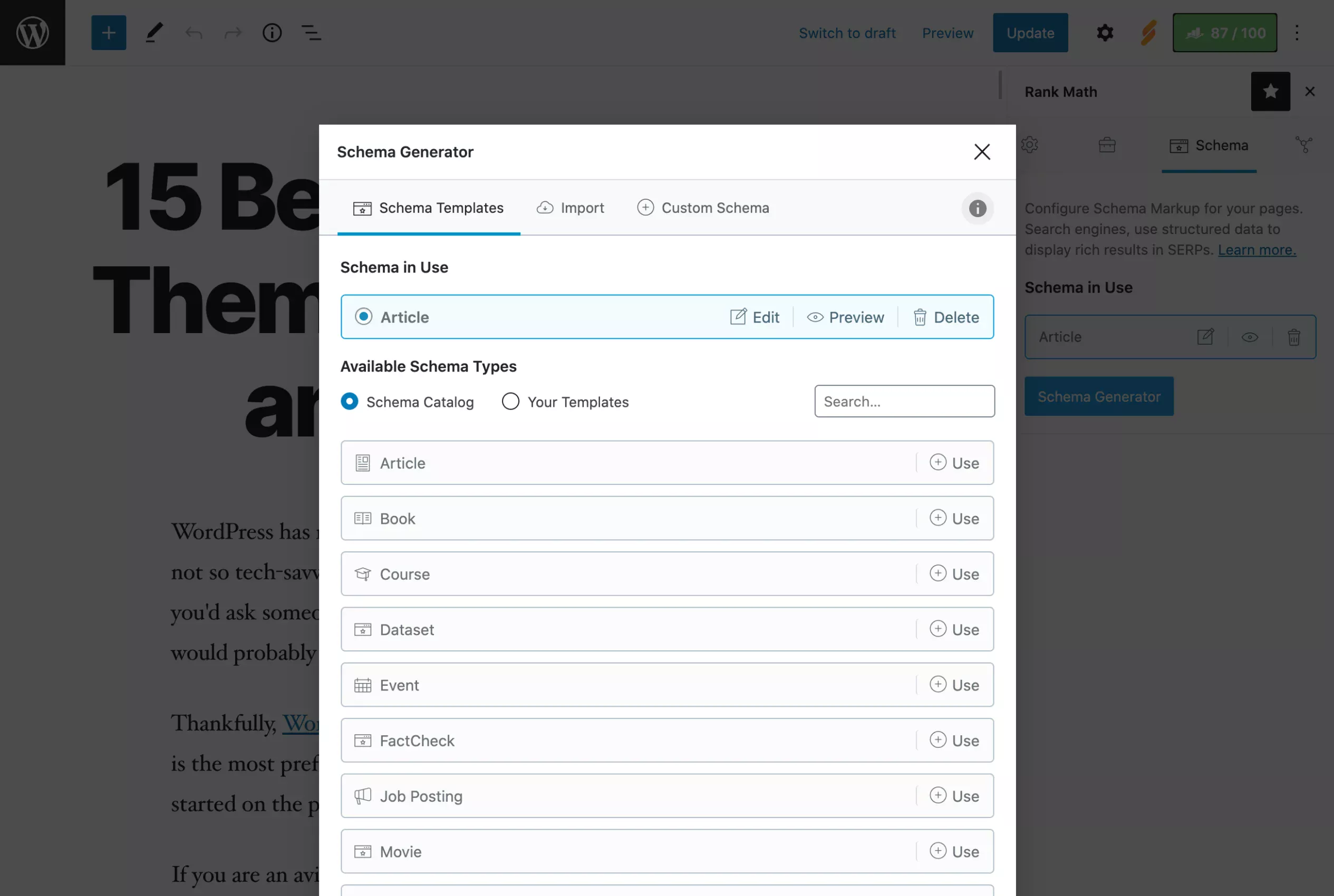The height and width of the screenshot is (896, 1334).
Task: Select the Your Templates radio option
Action: pyautogui.click(x=510, y=402)
